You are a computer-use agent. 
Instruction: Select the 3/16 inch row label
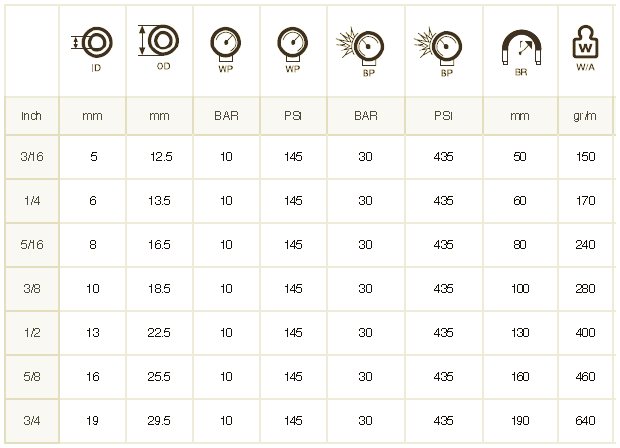click(x=32, y=157)
